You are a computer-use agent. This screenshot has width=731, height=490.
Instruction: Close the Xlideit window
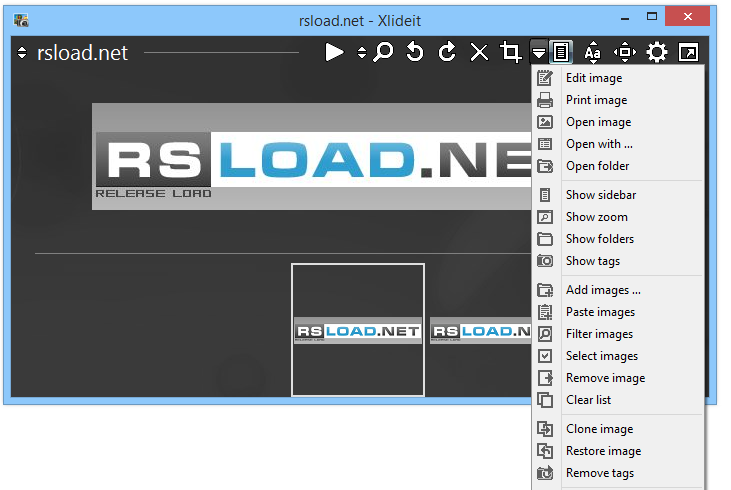688,17
